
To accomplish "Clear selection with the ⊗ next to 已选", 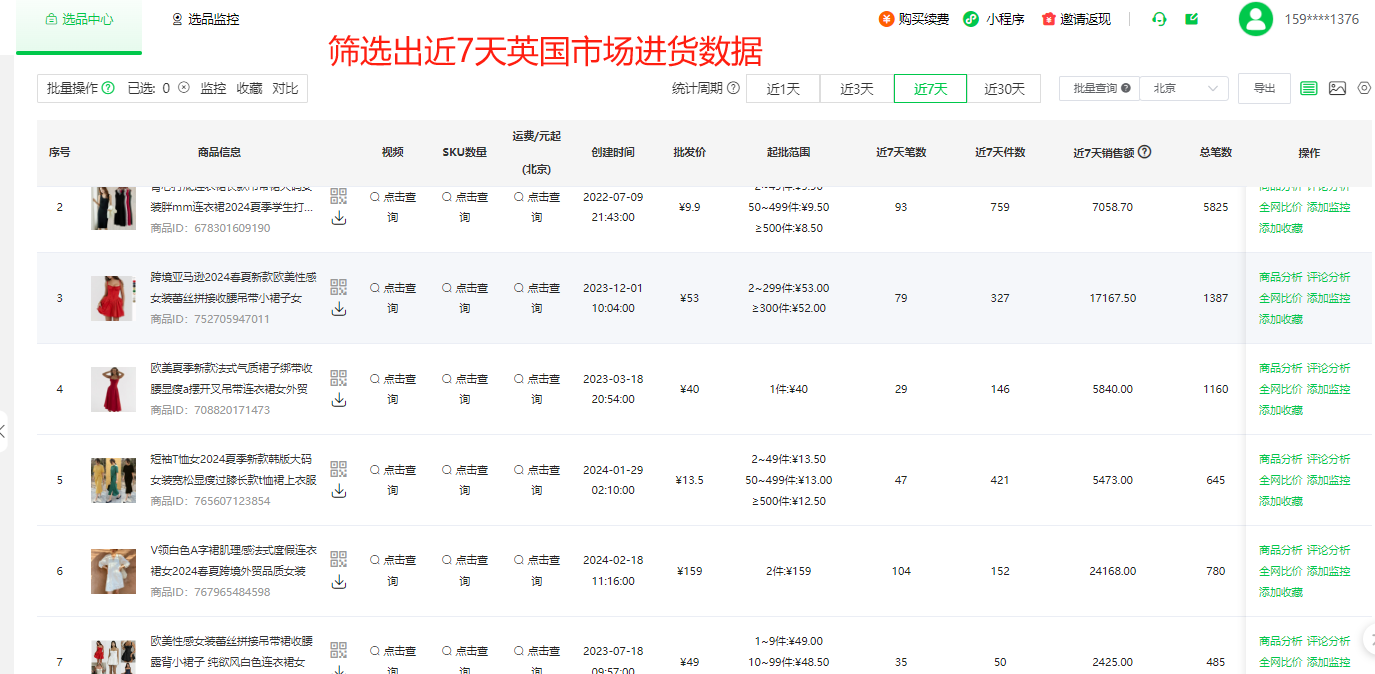I will click(182, 88).
